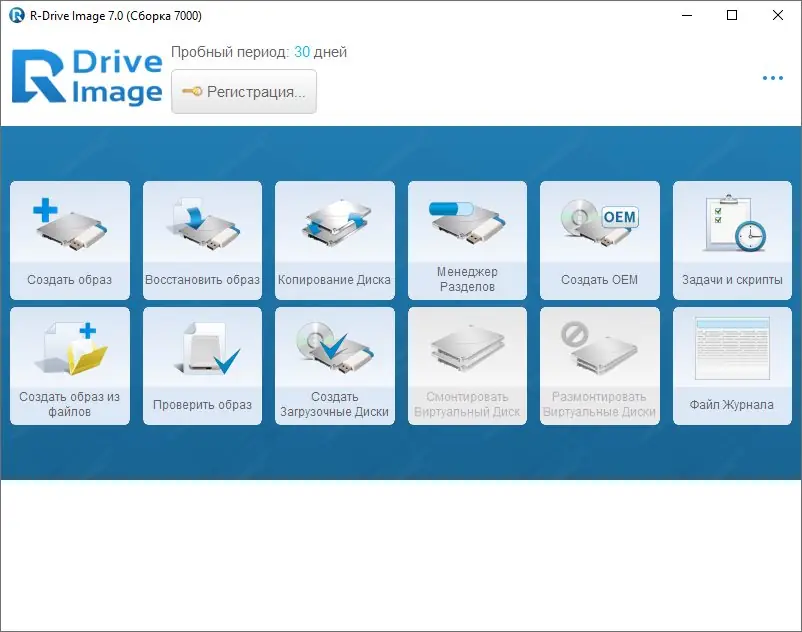Open the "Создать образ" tool
Image resolution: width=802 pixels, height=632 pixels.
(x=69, y=238)
